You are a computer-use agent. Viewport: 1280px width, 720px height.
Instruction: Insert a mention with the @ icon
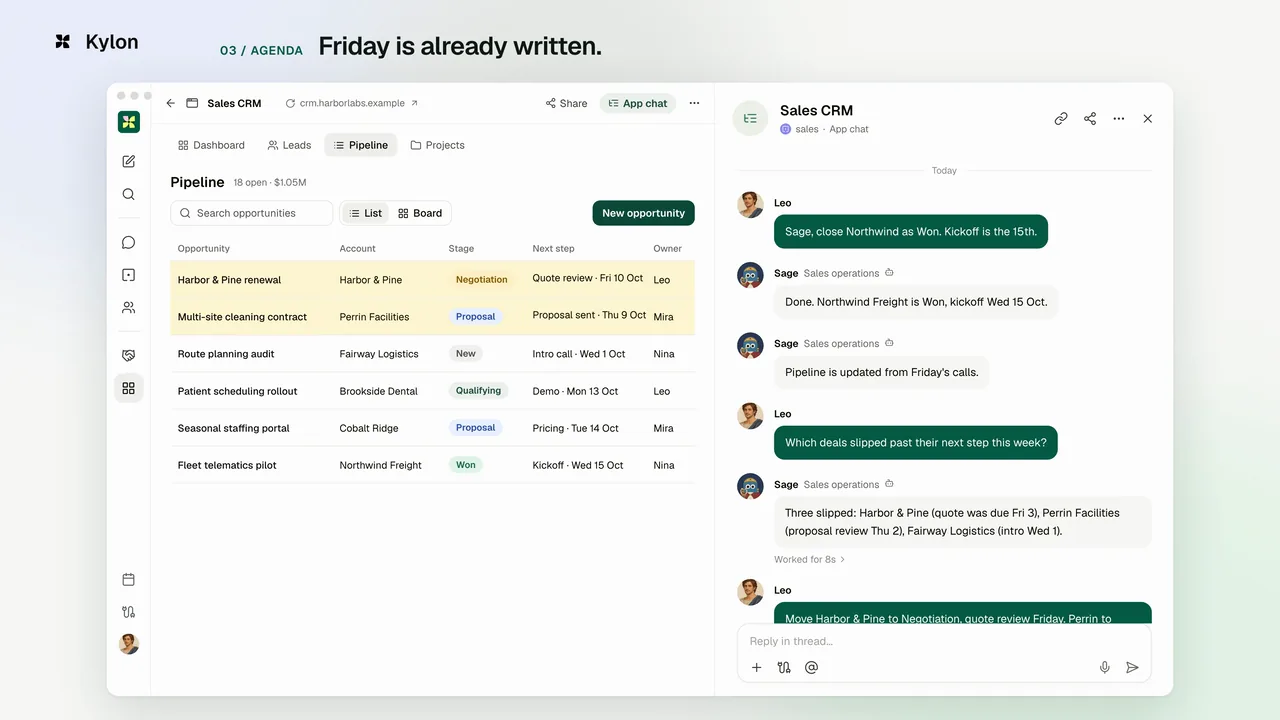811,667
